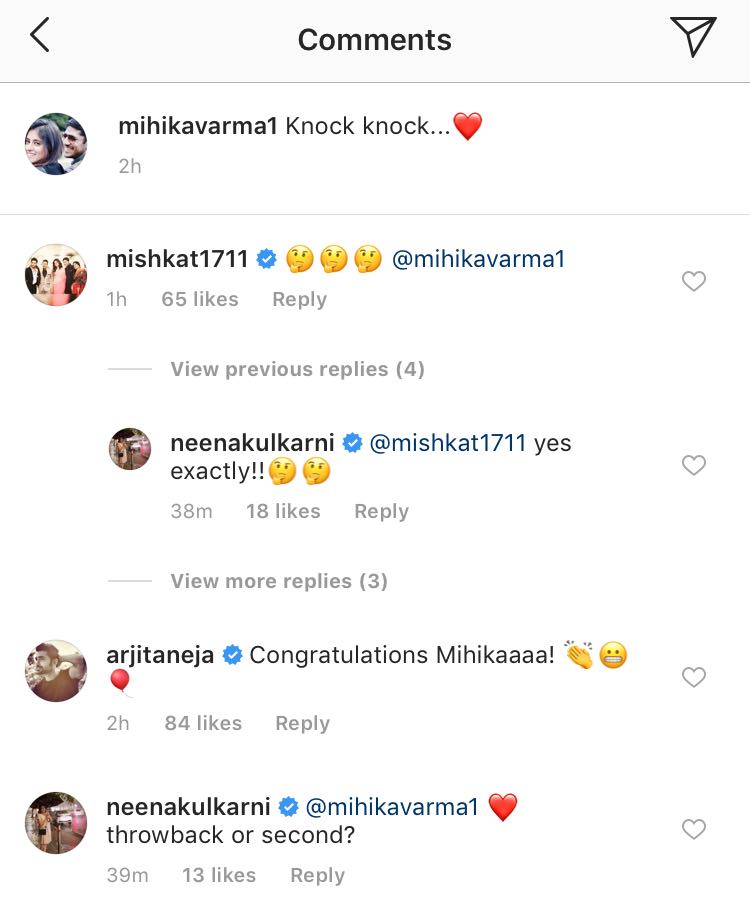Toggle the like heart on mishkat1711's comment
Viewport: 750px width, 914px height.
pyautogui.click(x=694, y=281)
